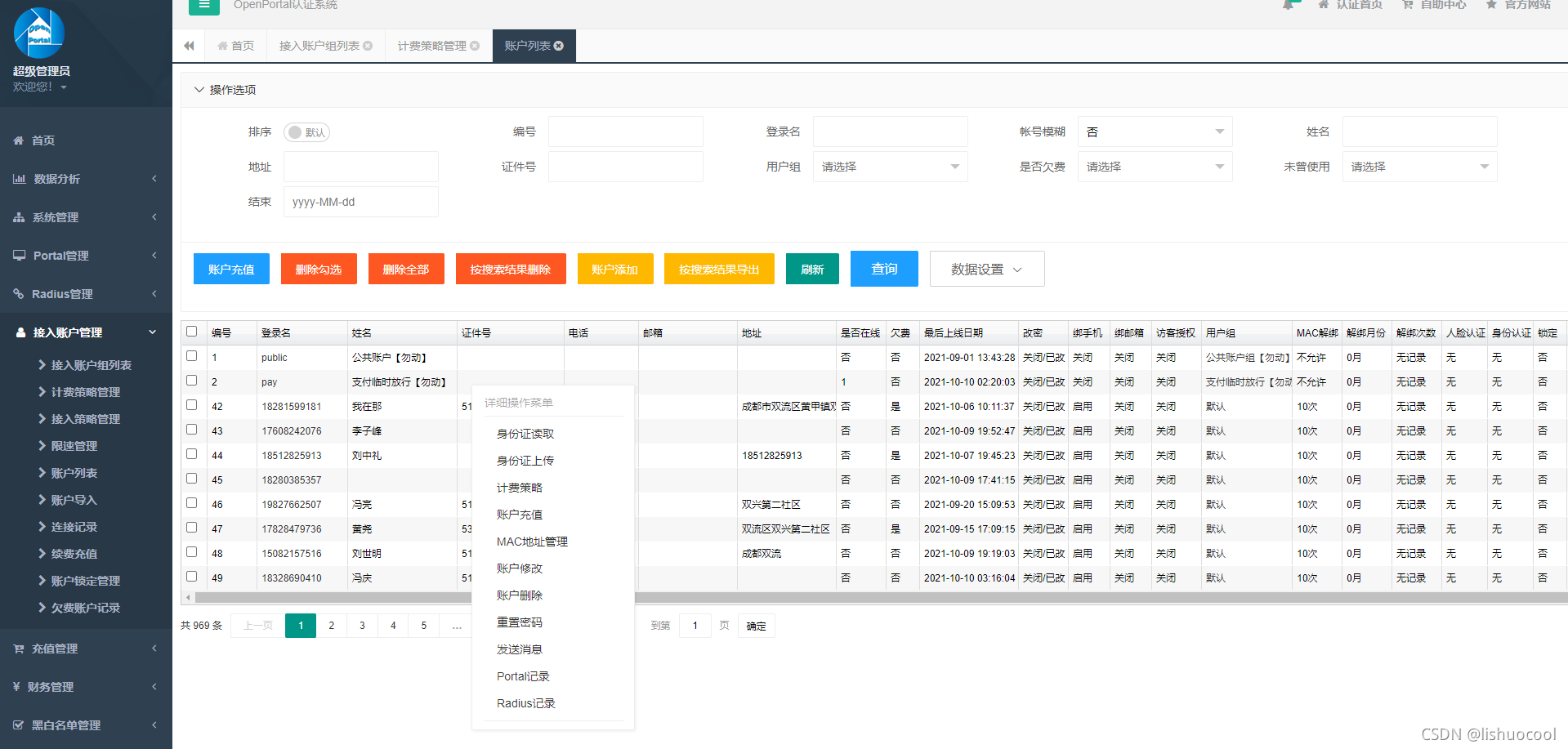Image resolution: width=1568 pixels, height=749 pixels.
Task: Click the blue 账户充值 button
Action: (231, 269)
